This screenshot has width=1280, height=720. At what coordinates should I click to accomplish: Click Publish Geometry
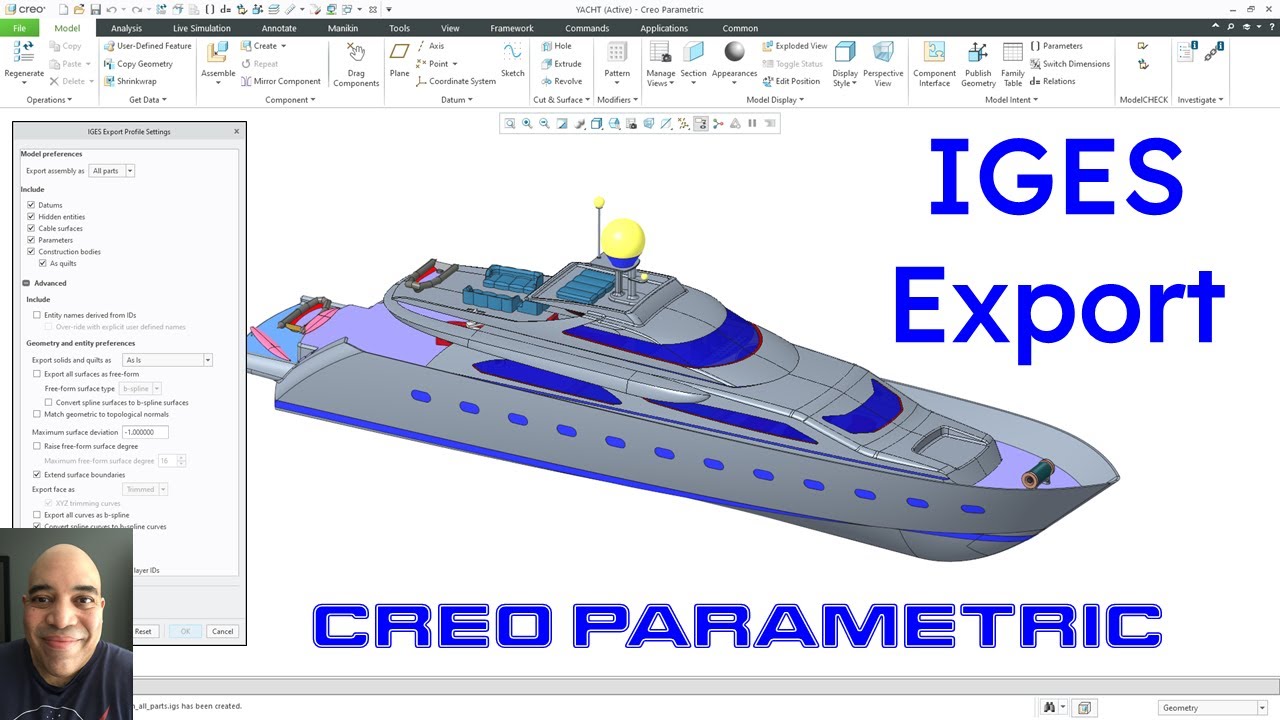tap(978, 64)
